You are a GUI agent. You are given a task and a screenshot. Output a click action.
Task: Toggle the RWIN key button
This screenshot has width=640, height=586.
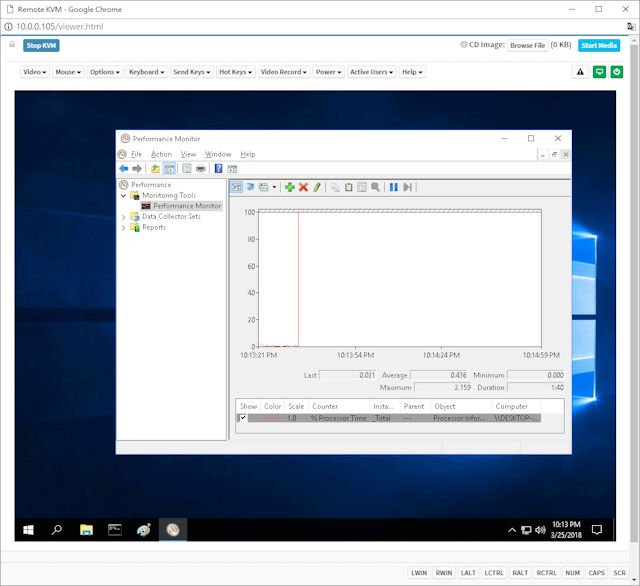coord(444,573)
